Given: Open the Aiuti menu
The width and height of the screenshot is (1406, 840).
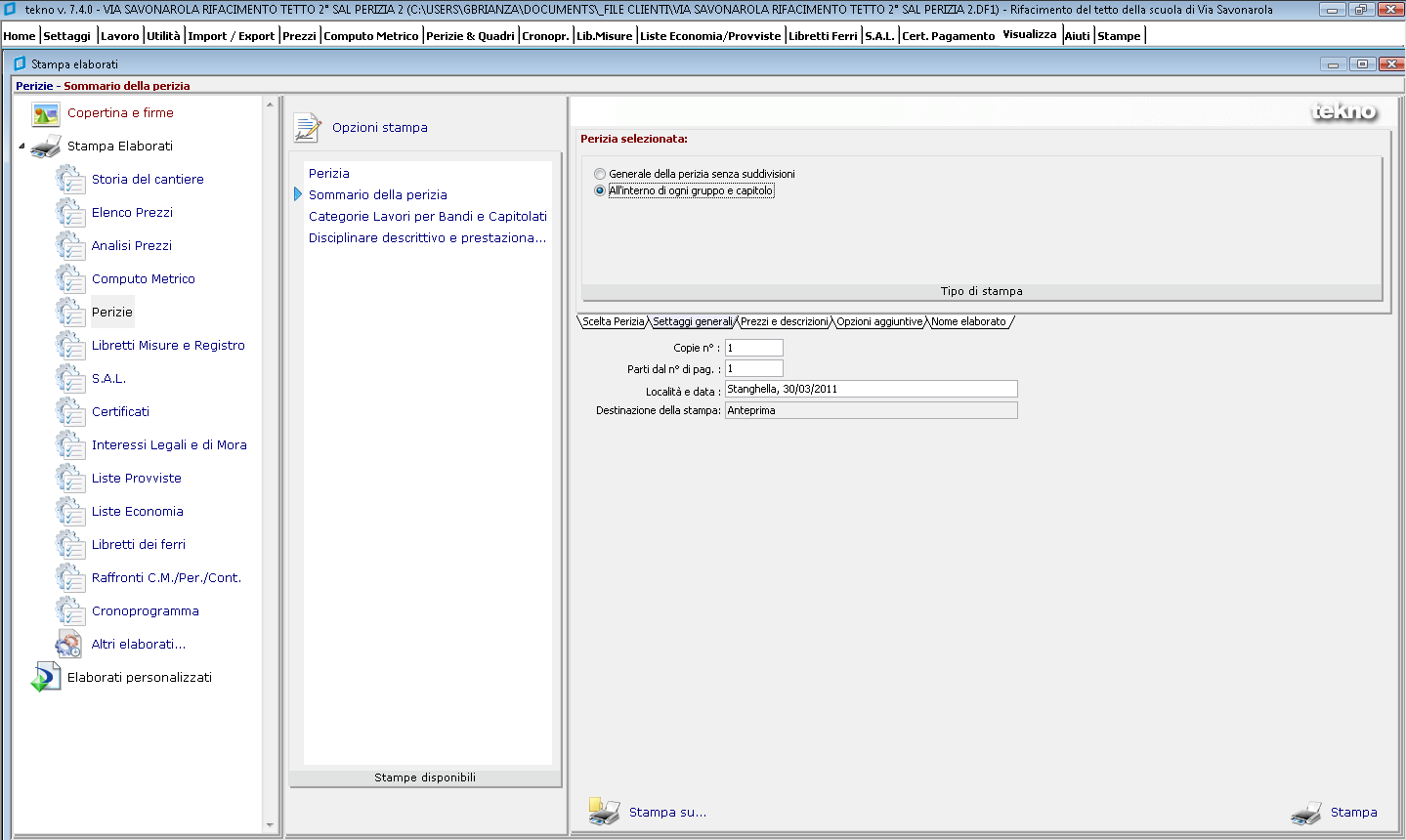Looking at the screenshot, I should (1078, 36).
